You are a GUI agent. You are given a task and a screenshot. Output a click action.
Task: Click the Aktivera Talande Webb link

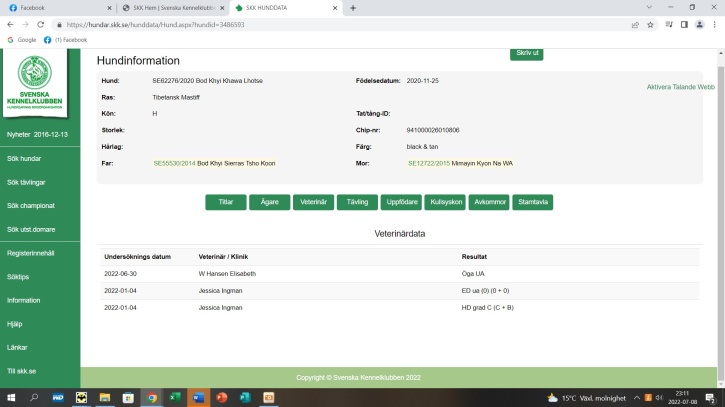pyautogui.click(x=680, y=87)
